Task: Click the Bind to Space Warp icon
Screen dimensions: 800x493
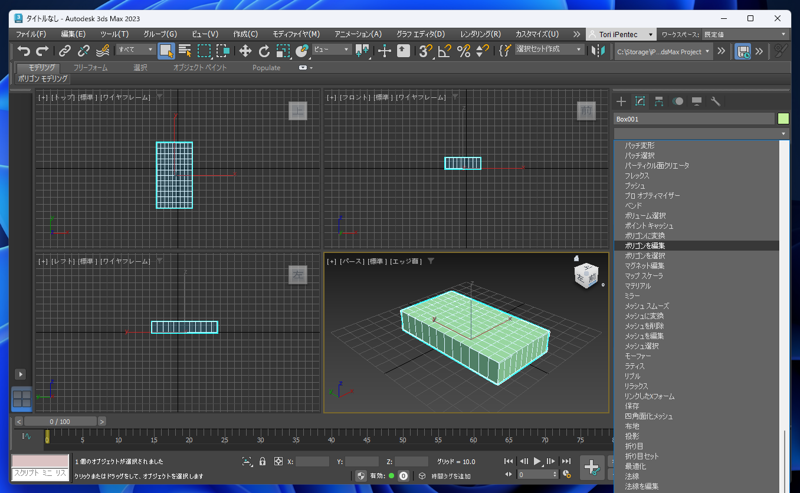Action: point(103,51)
